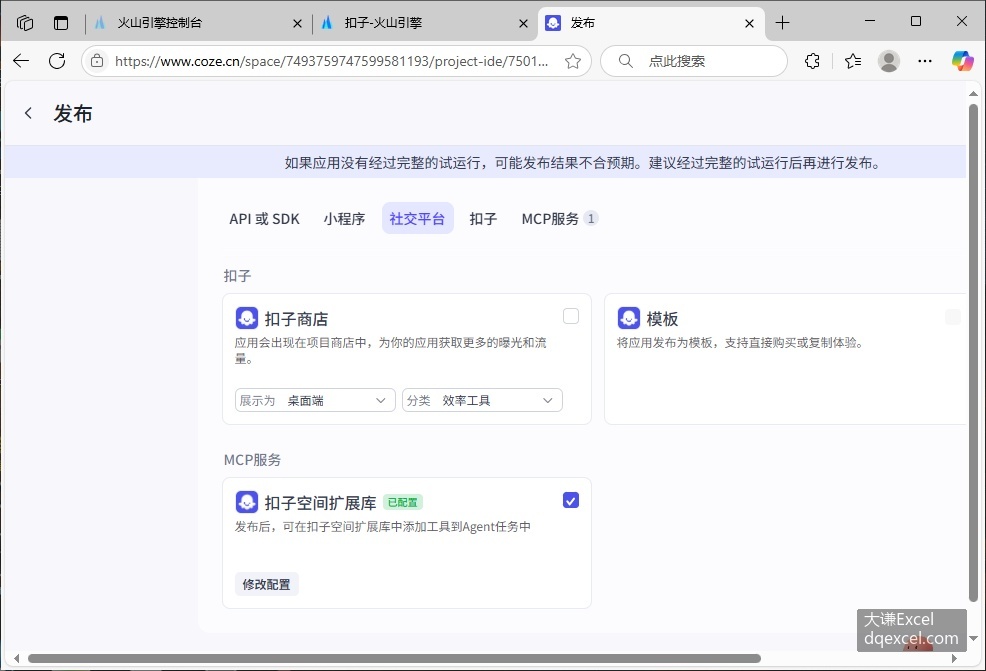Screen dimensions: 986x671
Task: Click the scroll up arrow
Action: point(973,94)
